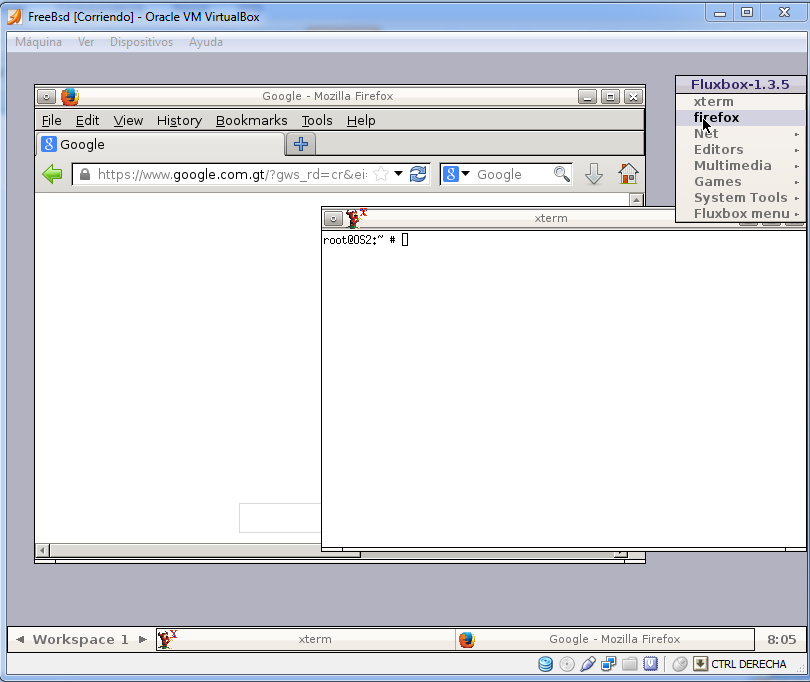Image resolution: width=810 pixels, height=682 pixels.
Task: Click the stick button on xterm titlebar
Action: [x=333, y=219]
